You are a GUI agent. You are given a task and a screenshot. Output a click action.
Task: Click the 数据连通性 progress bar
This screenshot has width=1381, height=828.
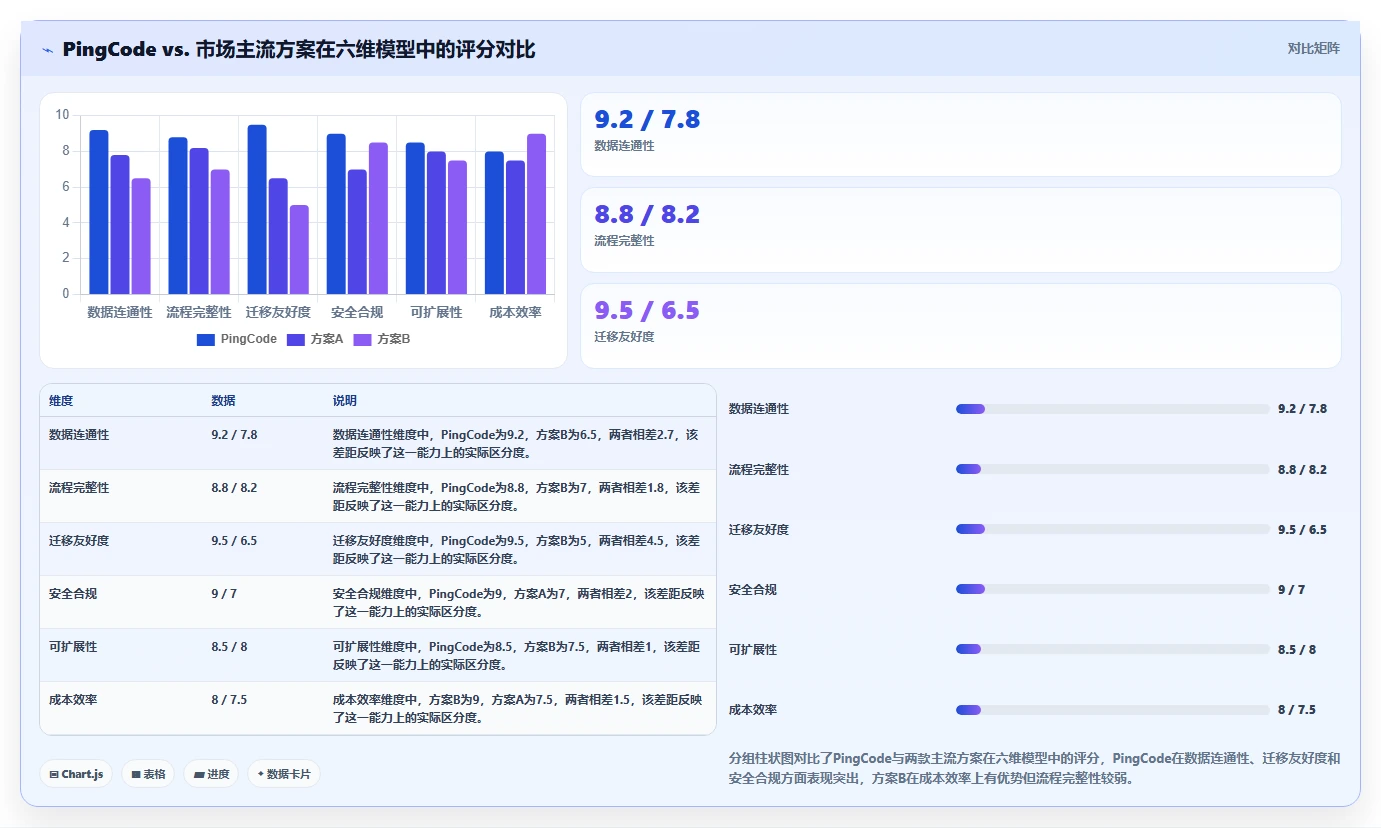click(1112, 409)
